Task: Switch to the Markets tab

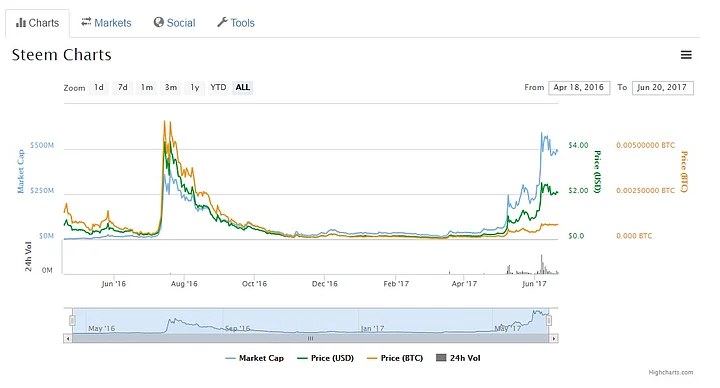Action: coord(107,23)
